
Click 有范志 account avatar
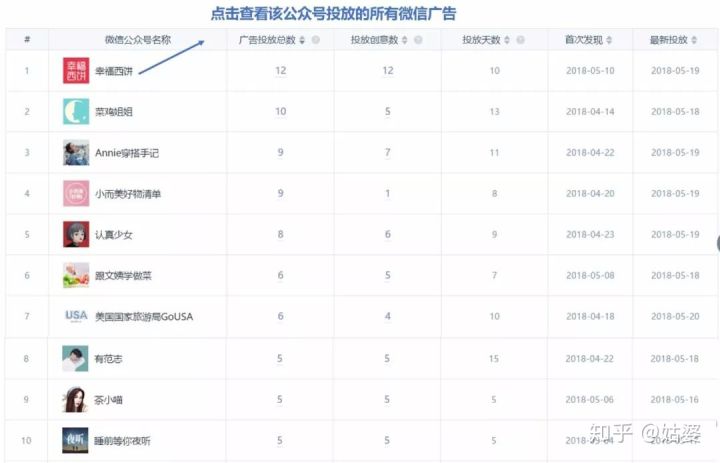(75, 358)
